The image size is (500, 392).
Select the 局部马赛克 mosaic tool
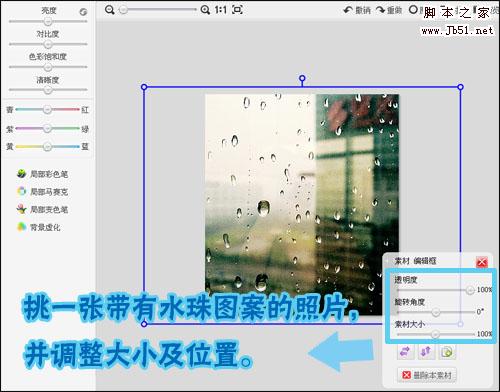click(x=42, y=191)
